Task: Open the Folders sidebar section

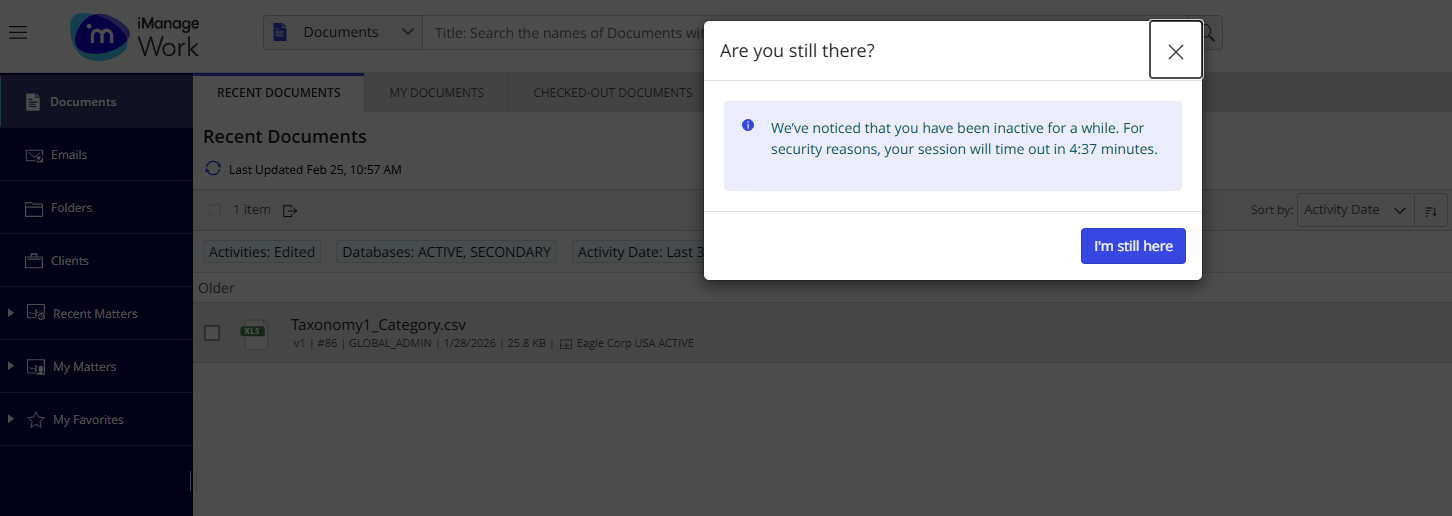Action: click(x=71, y=208)
